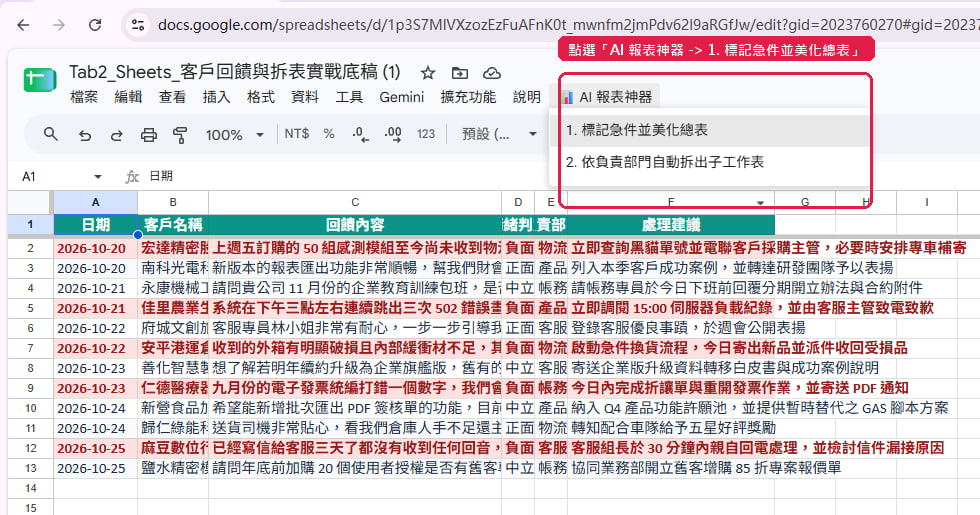Open column F header dropdown arrow
This screenshot has width=980, height=515.
point(760,202)
